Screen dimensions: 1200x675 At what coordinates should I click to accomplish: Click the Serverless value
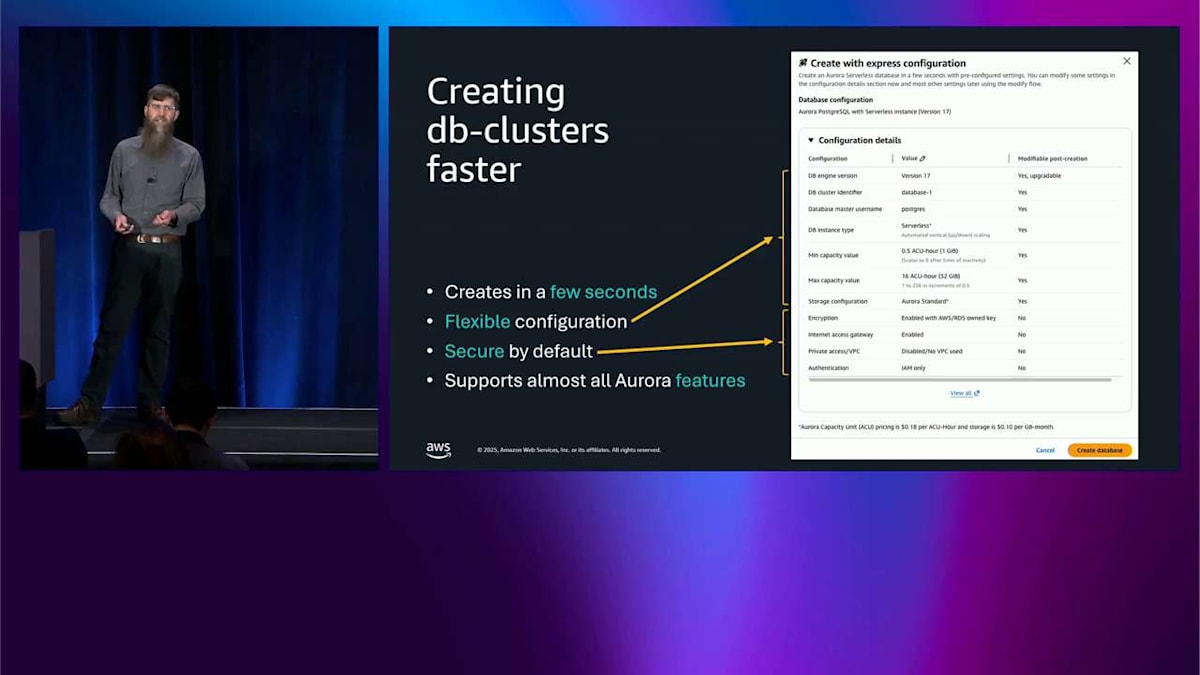pyautogui.click(x=917, y=226)
